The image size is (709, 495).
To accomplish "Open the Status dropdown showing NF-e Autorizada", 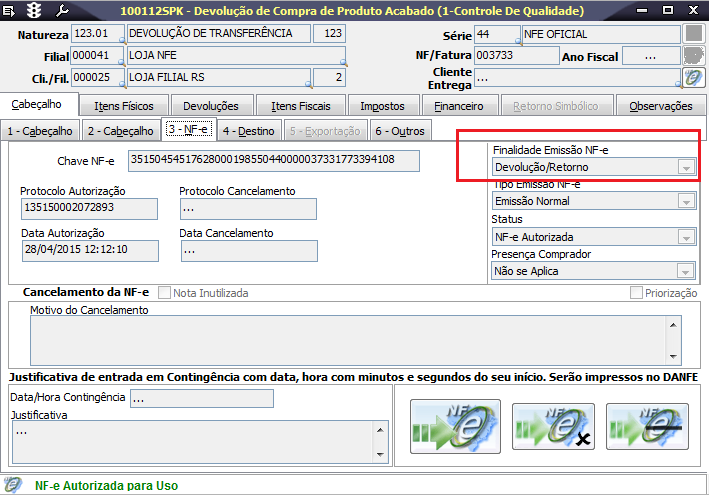I will (686, 237).
